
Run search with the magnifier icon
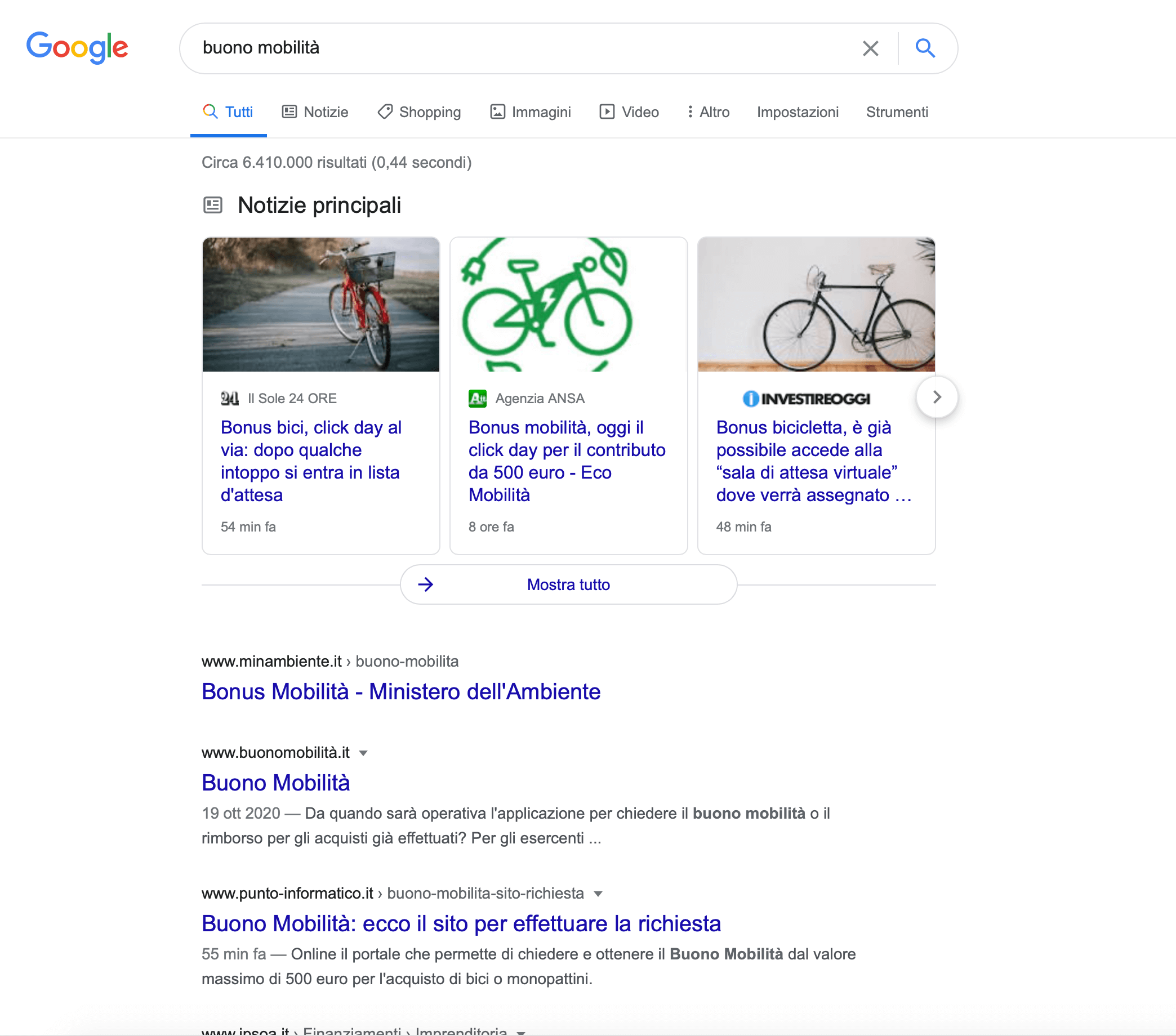tap(925, 48)
